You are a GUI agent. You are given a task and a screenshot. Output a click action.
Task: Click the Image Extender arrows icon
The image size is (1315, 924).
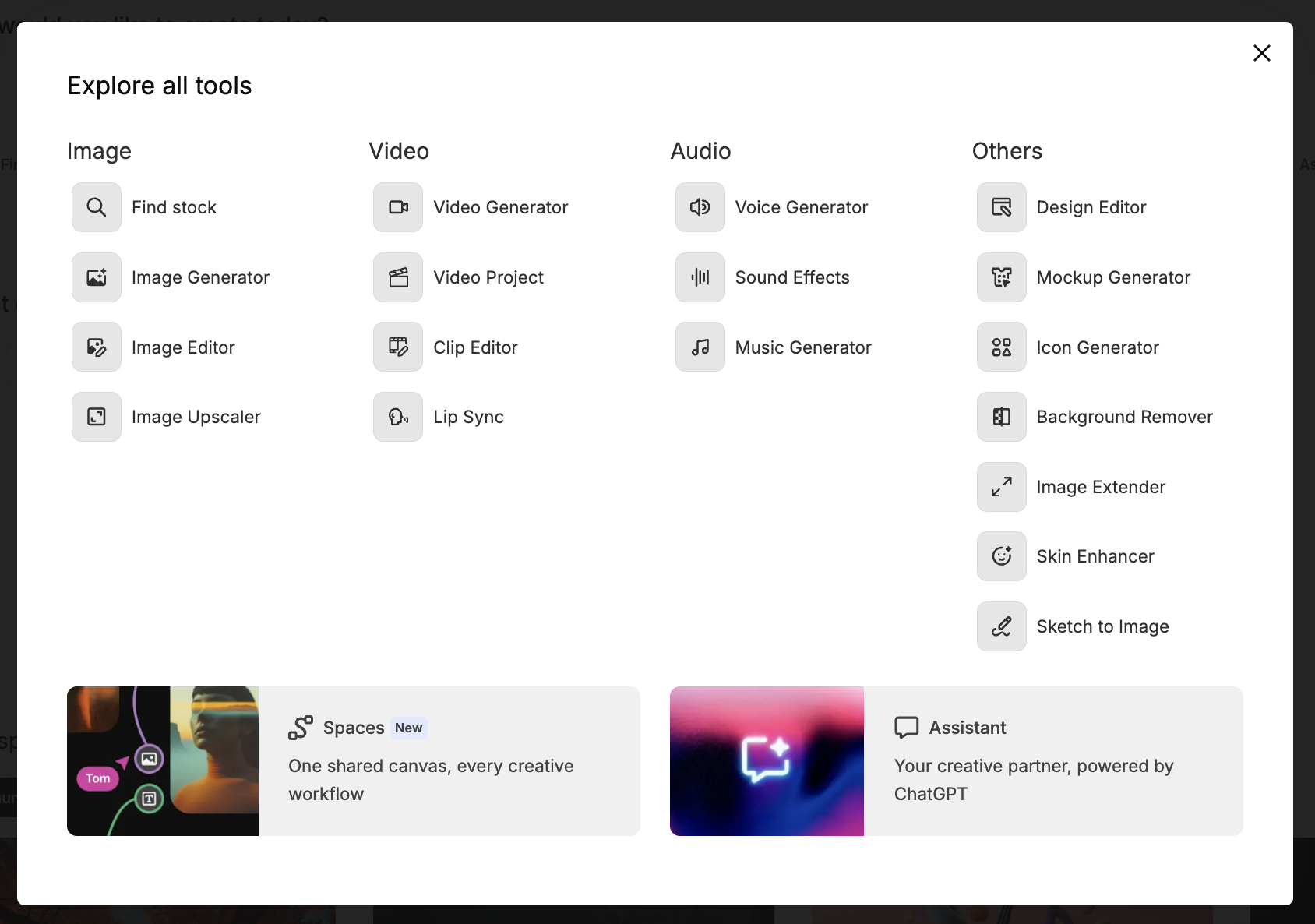click(x=1001, y=487)
